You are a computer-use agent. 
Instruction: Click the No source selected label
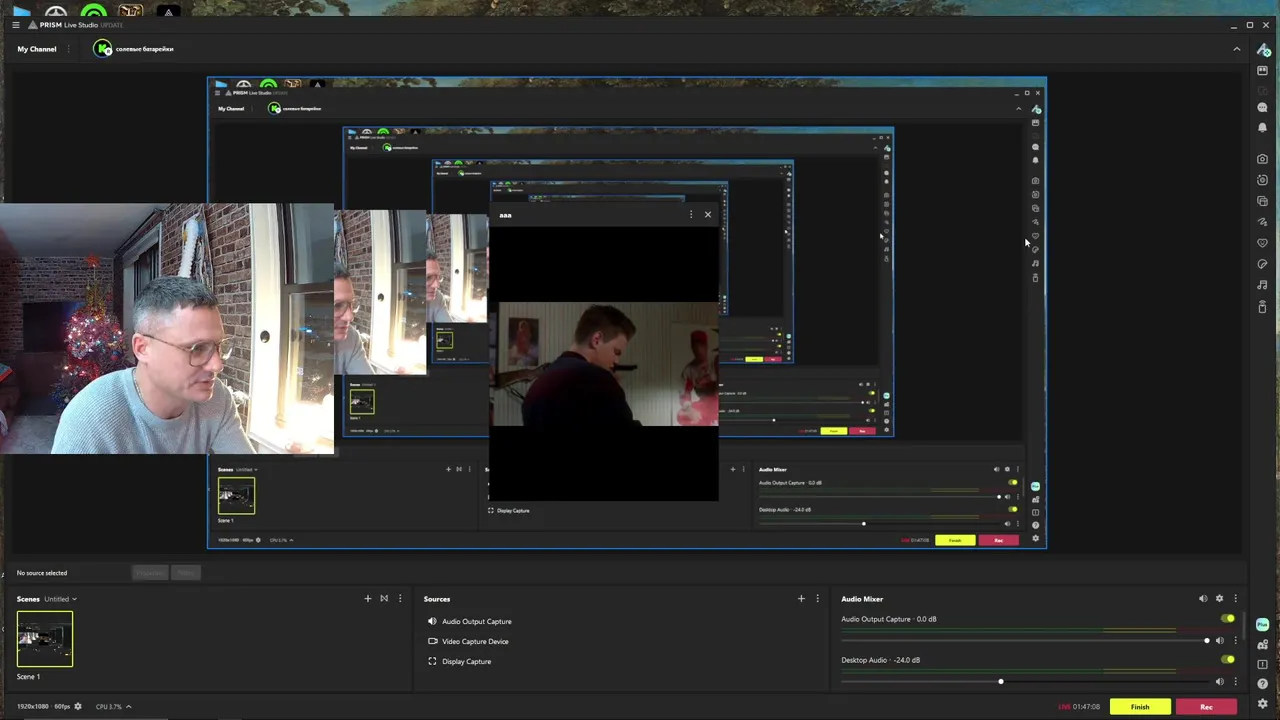point(42,573)
